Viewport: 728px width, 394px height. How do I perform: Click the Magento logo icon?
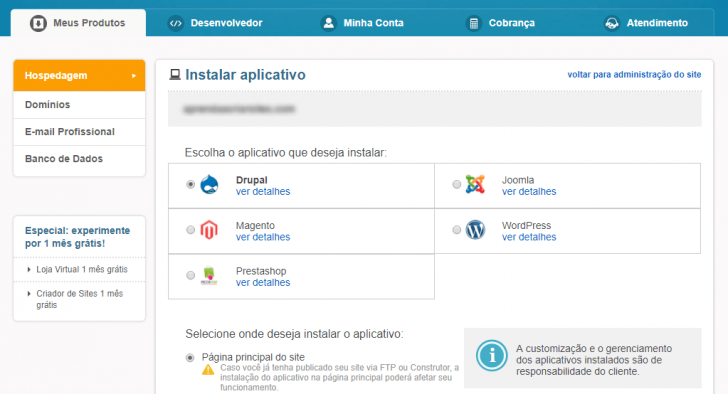tap(209, 230)
